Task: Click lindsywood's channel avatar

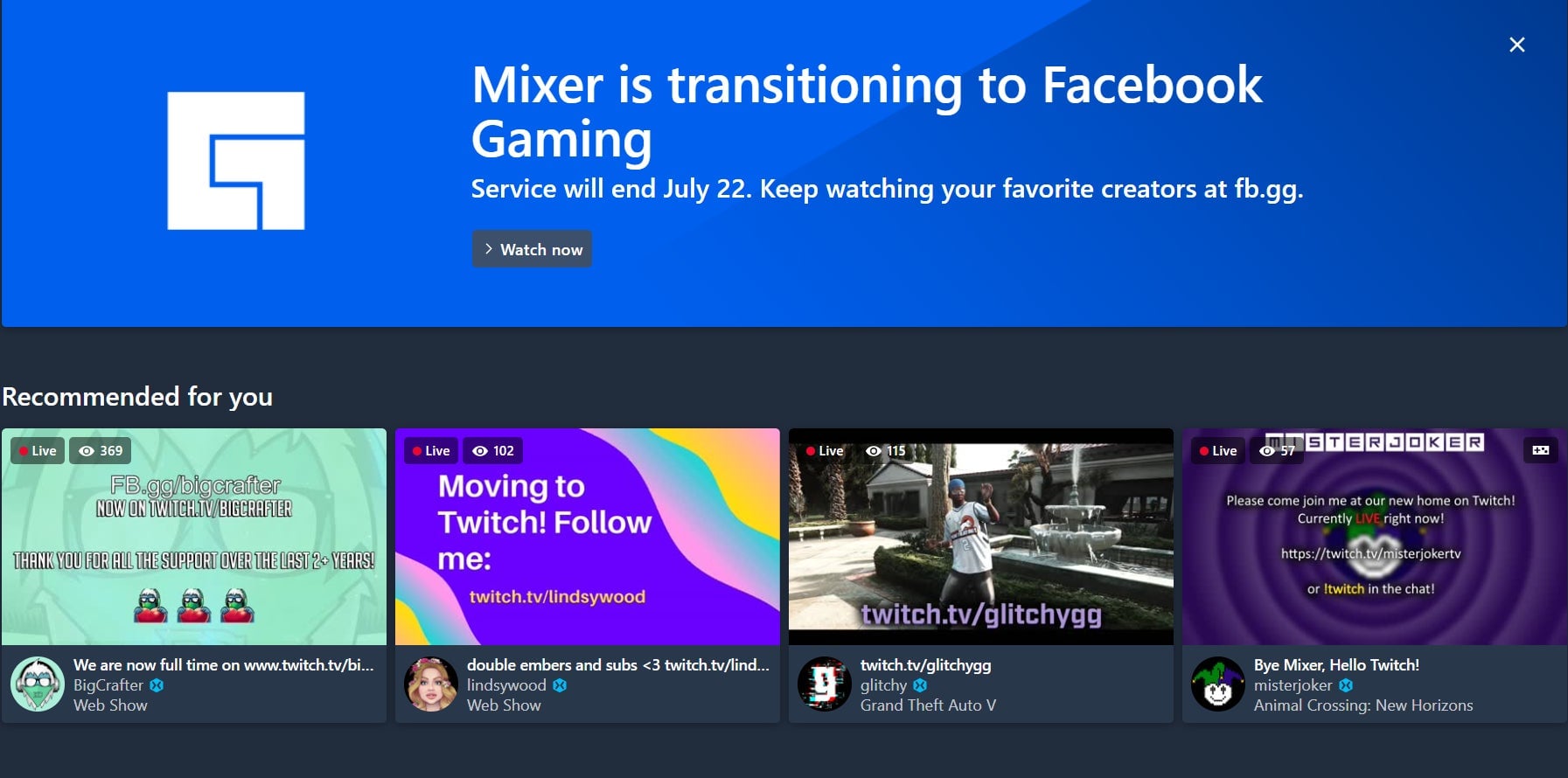Action: 431,684
